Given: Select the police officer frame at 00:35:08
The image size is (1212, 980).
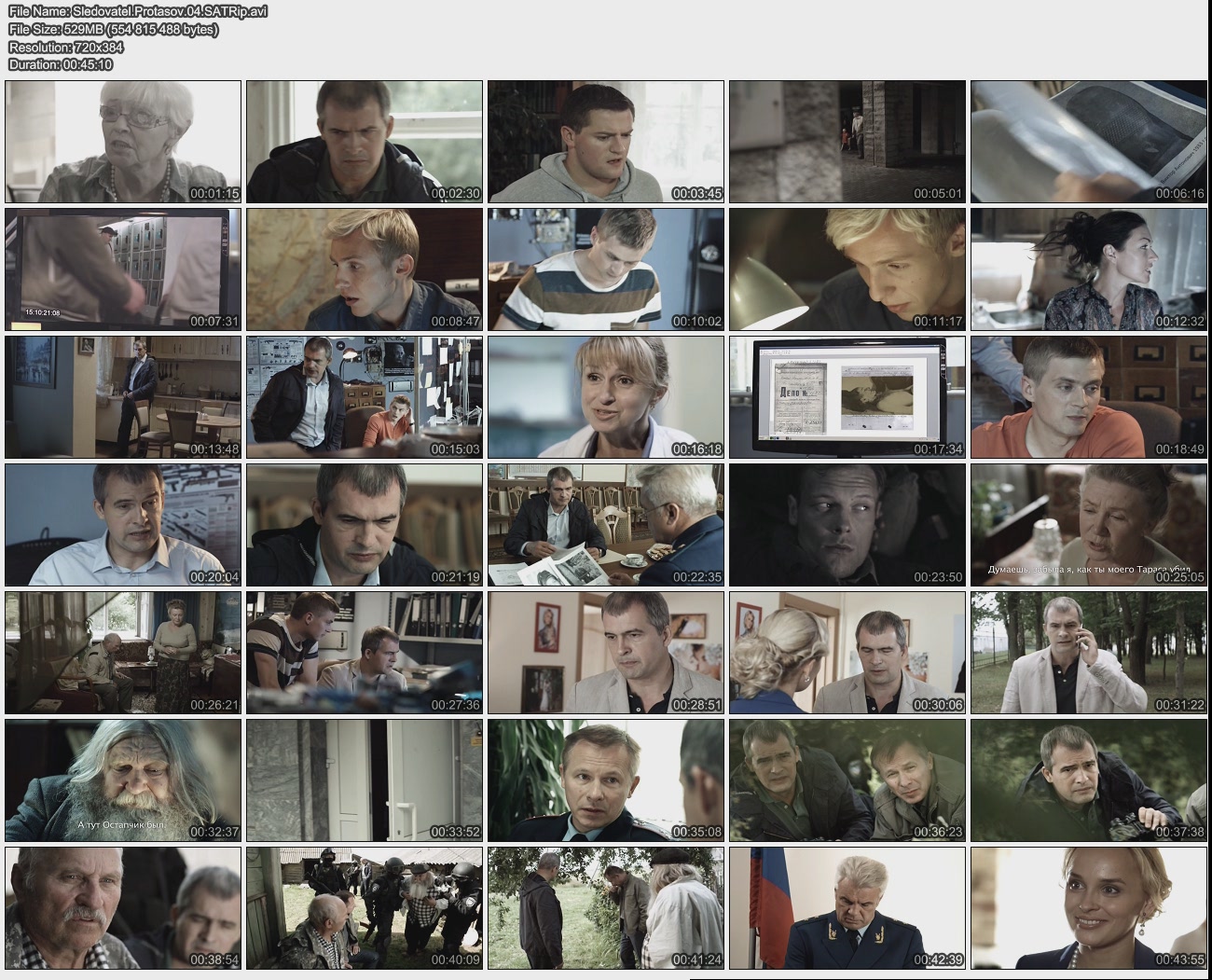Looking at the screenshot, I should [606, 780].
